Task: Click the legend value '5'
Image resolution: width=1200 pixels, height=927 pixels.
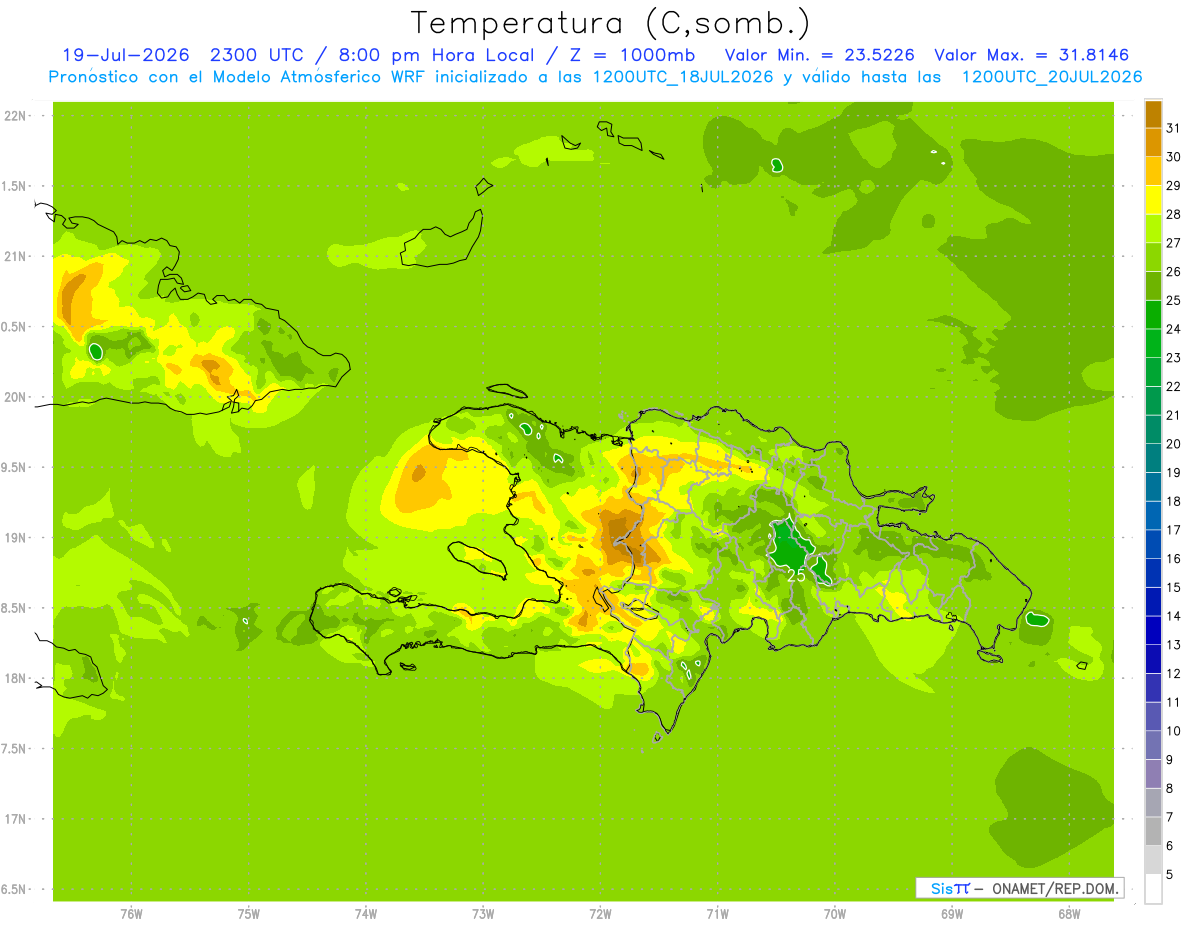Action: point(1171,875)
